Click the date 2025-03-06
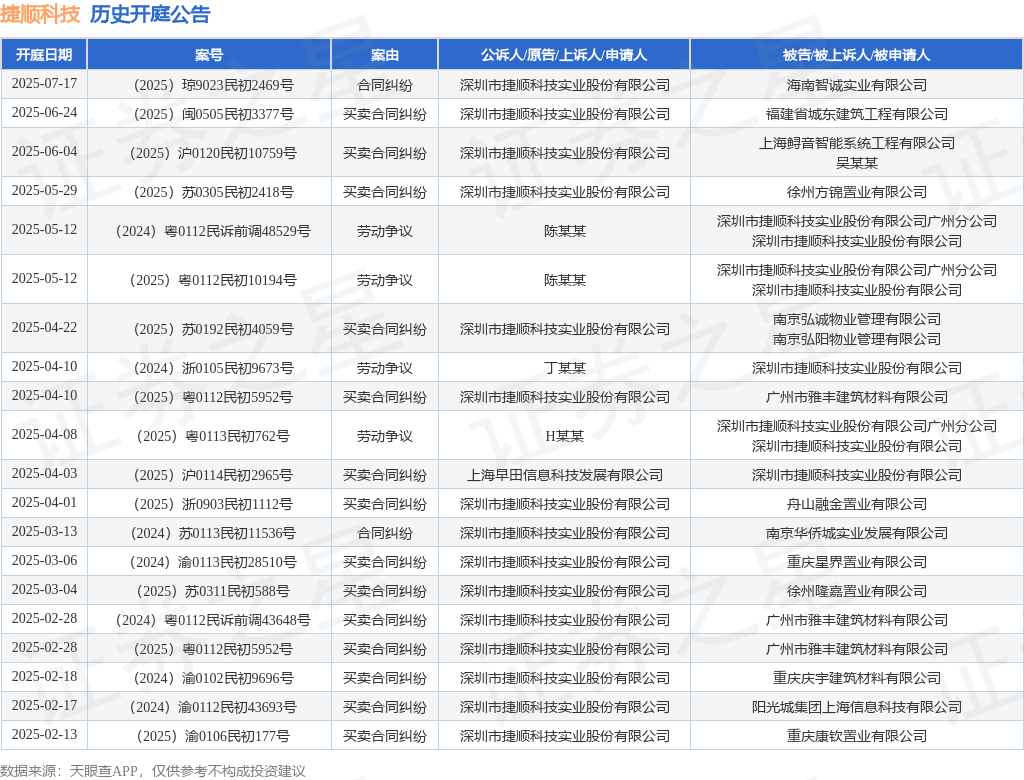 click(44, 561)
